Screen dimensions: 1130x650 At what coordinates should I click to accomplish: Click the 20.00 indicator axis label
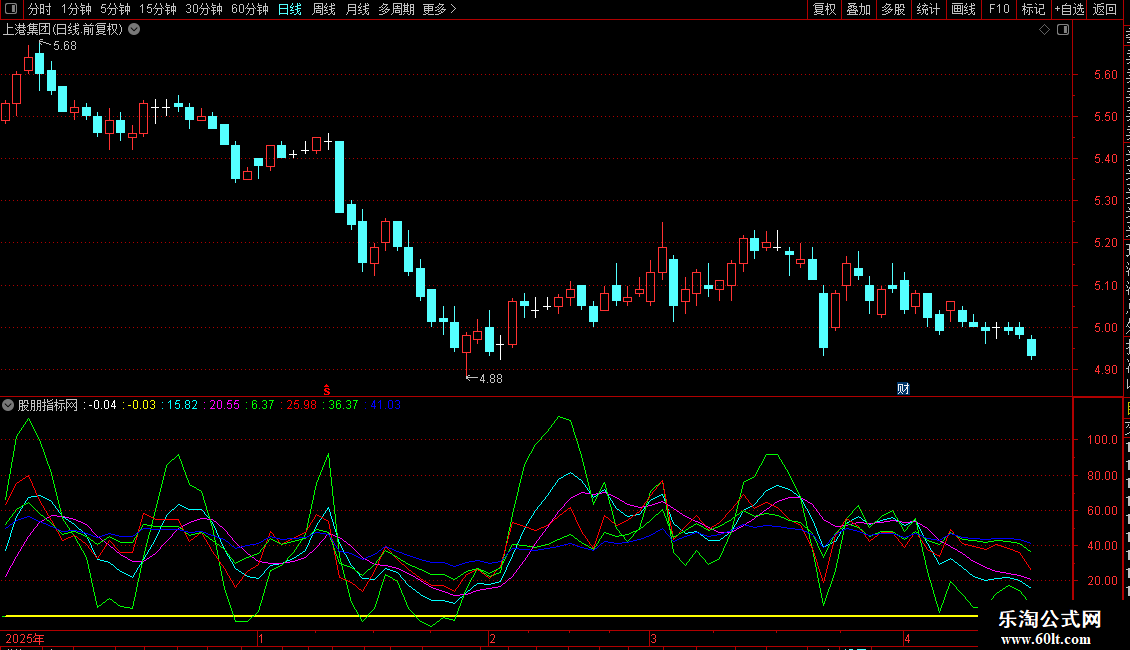coord(1103,581)
